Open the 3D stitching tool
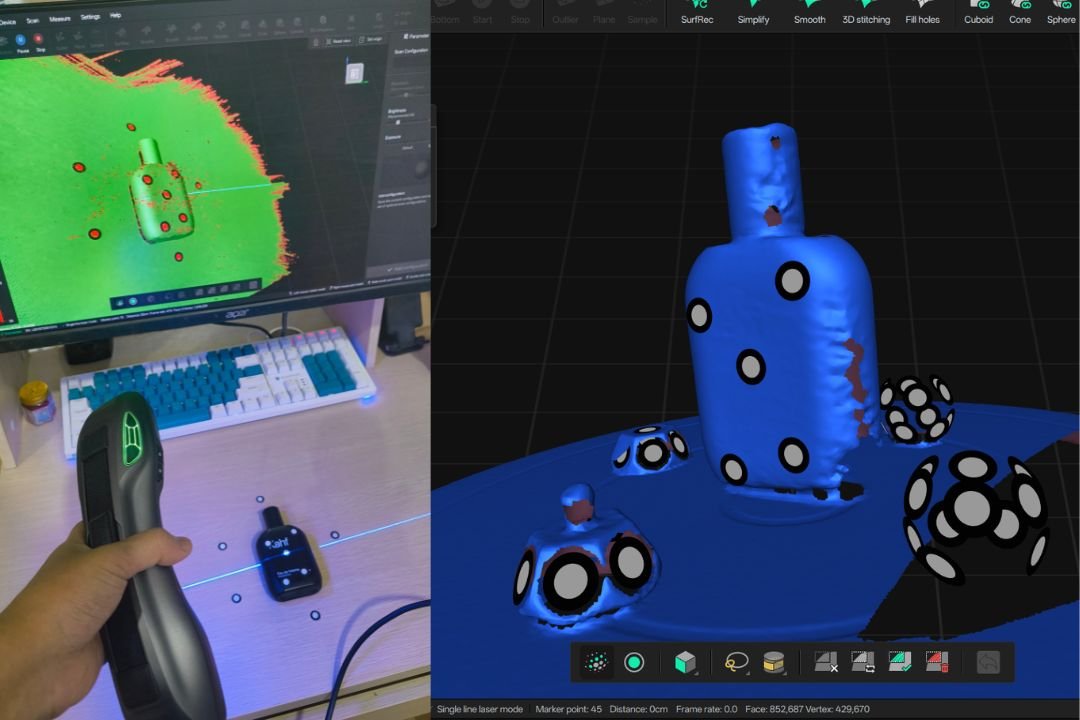This screenshot has height=720, width=1080. tap(866, 13)
